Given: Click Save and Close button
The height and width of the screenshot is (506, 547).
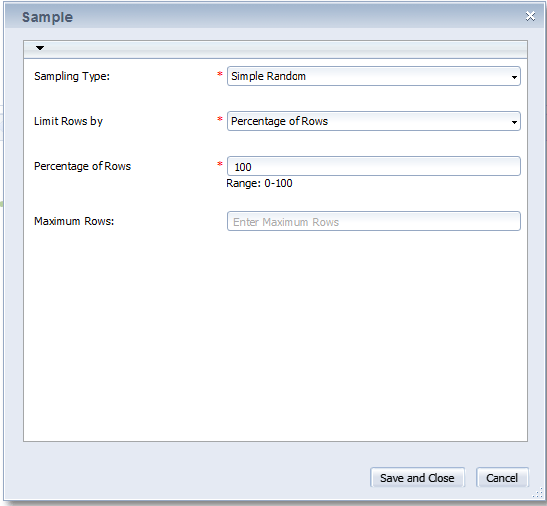Looking at the screenshot, I should pos(417,477).
